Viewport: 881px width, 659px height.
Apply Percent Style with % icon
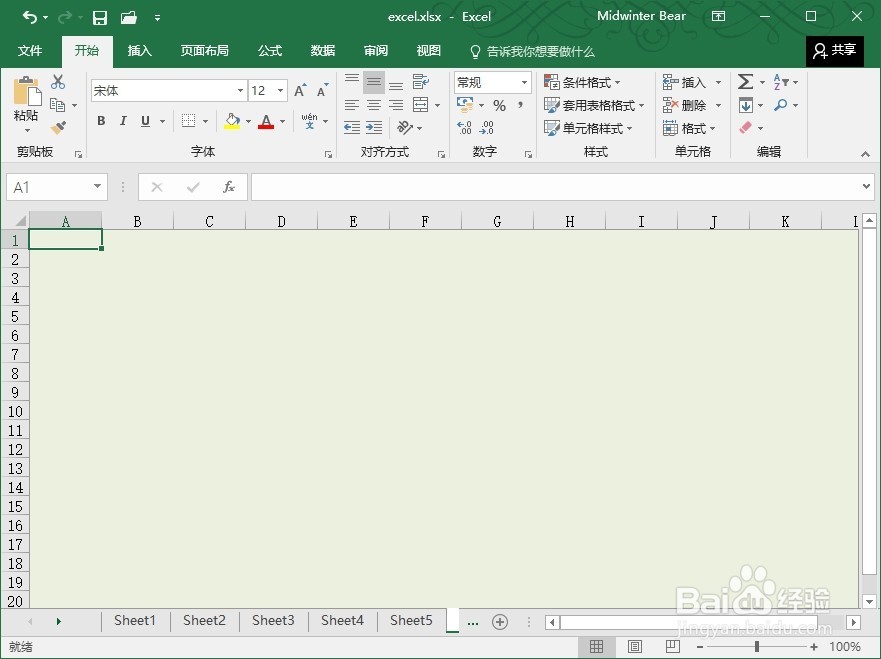[499, 106]
